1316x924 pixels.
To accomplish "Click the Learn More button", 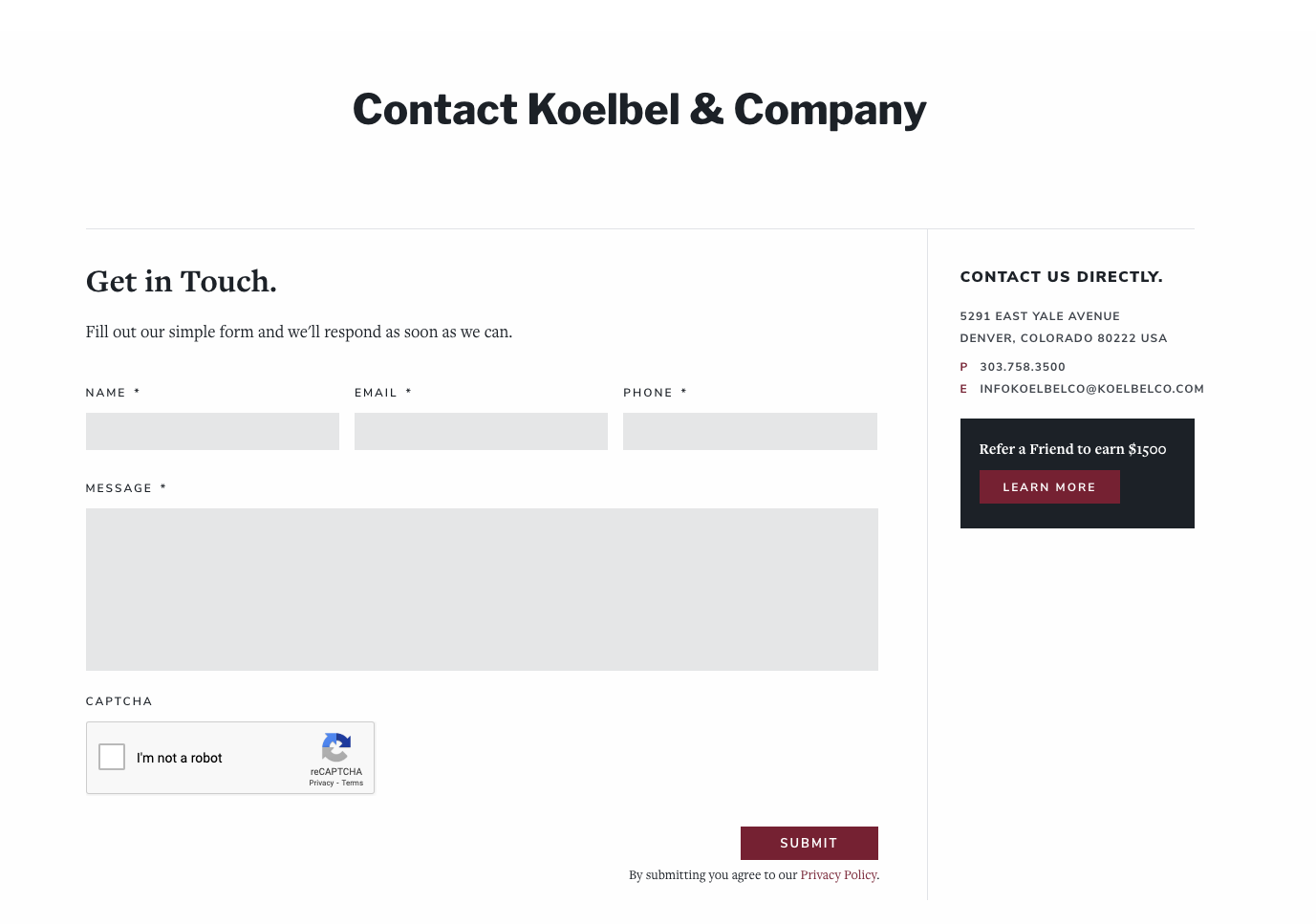I will 1048,487.
